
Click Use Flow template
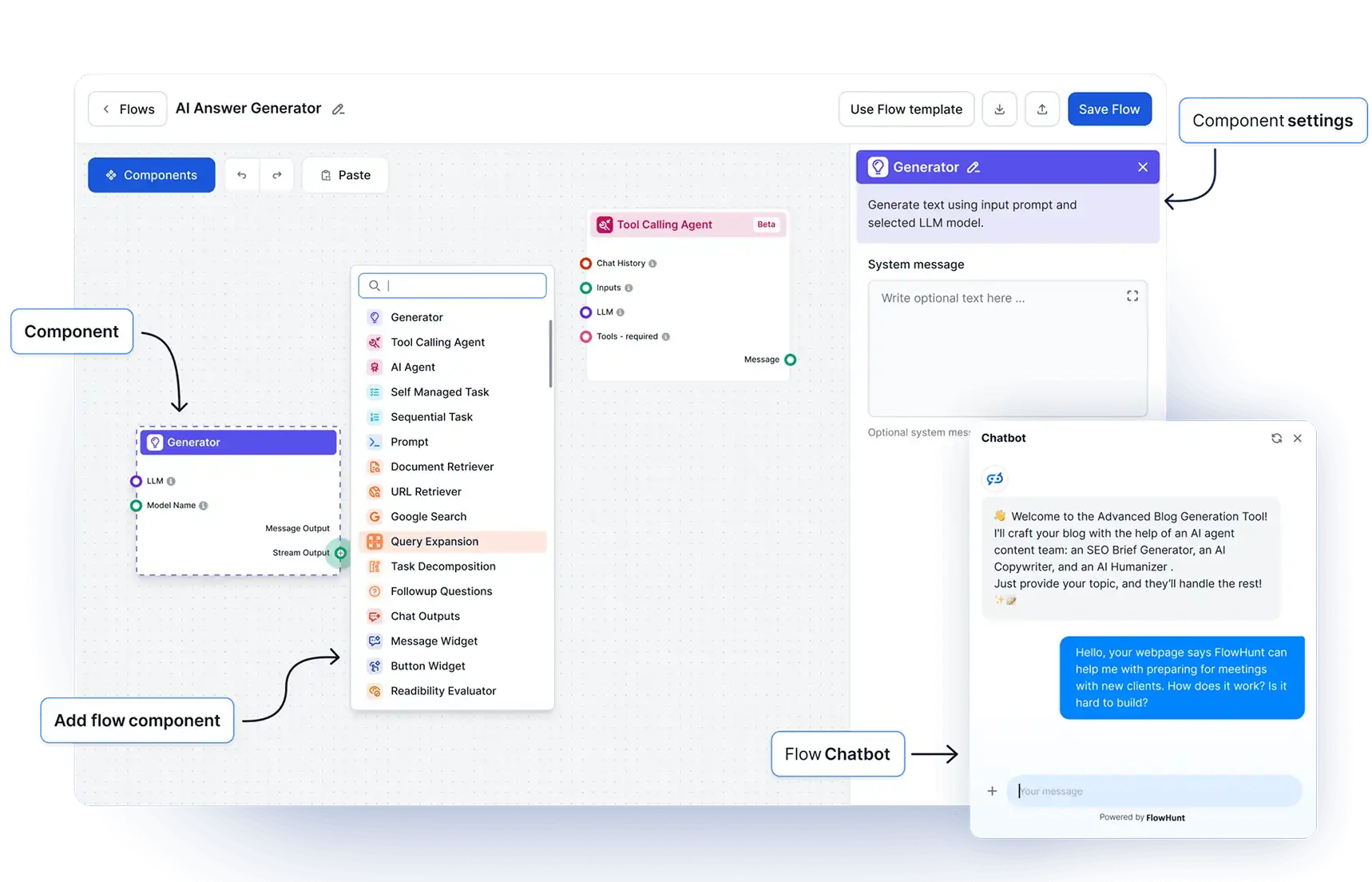click(x=906, y=109)
